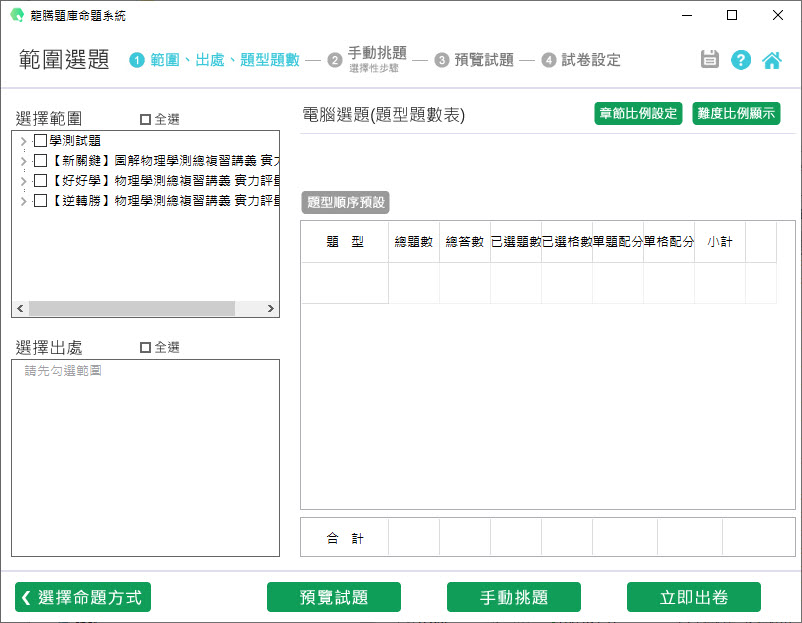Click the save disk icon
This screenshot has width=802, height=623.
710,59
